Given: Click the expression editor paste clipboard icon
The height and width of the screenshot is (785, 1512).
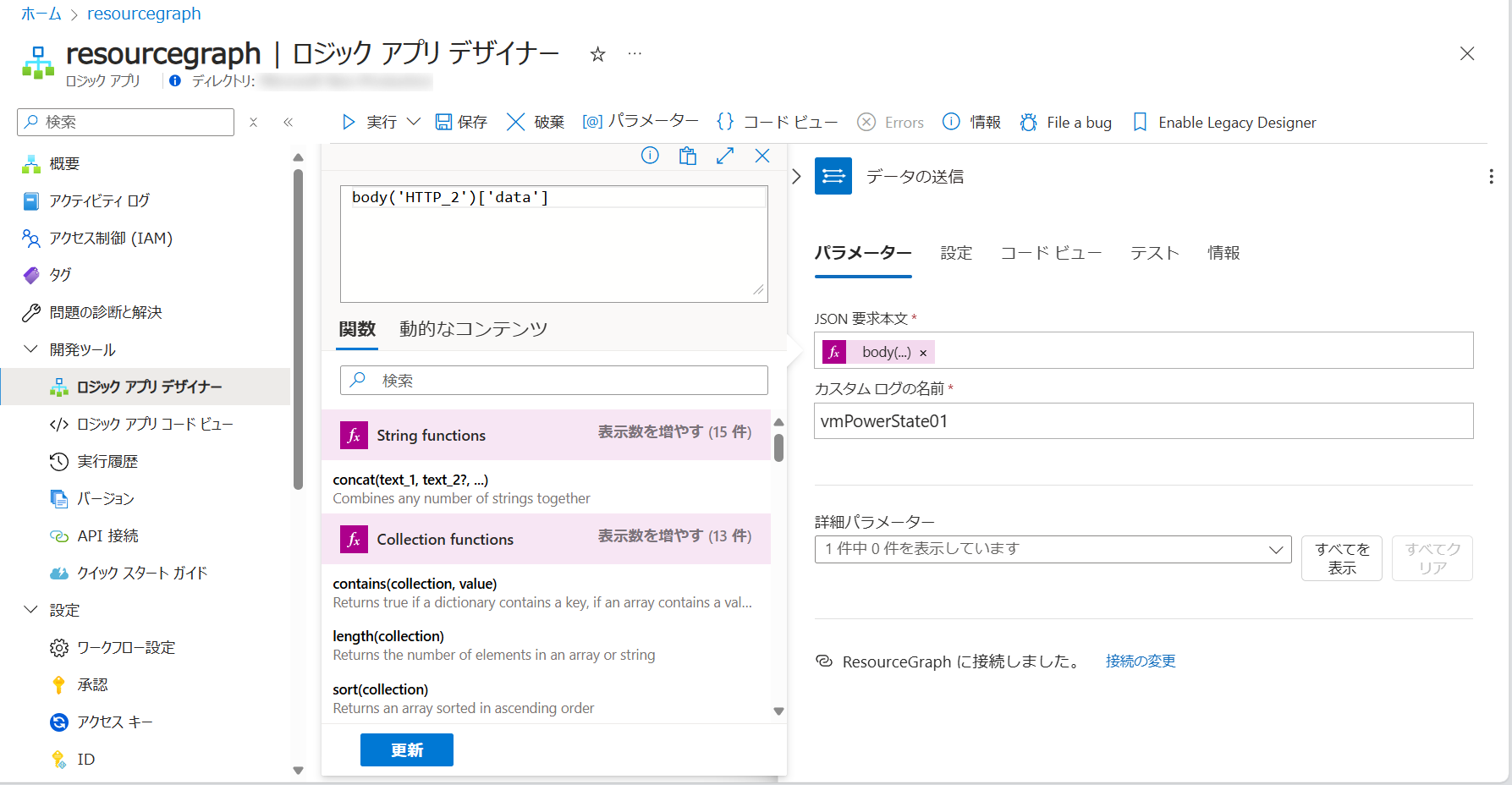Looking at the screenshot, I should (688, 156).
